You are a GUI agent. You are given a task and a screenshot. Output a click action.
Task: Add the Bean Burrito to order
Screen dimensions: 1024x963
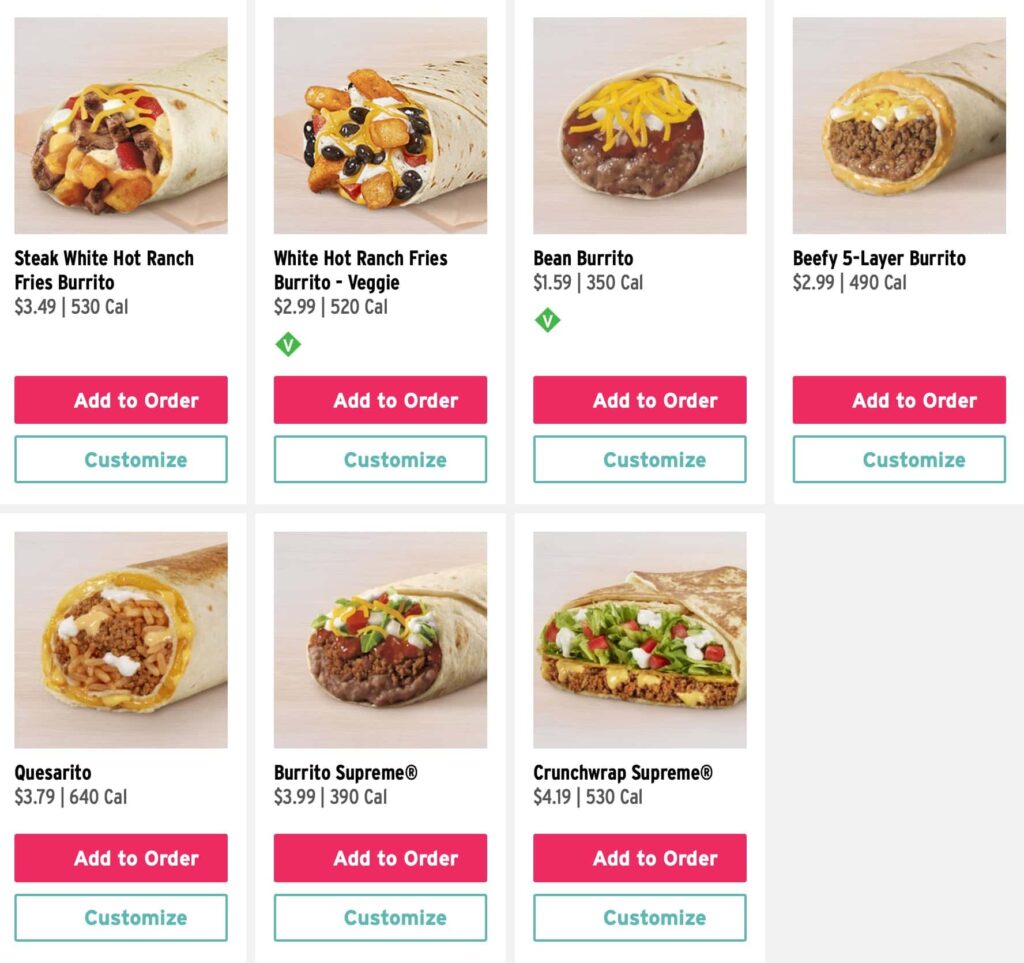(x=640, y=400)
